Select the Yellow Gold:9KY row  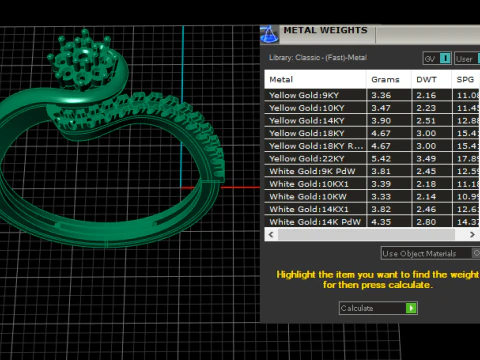point(372,95)
